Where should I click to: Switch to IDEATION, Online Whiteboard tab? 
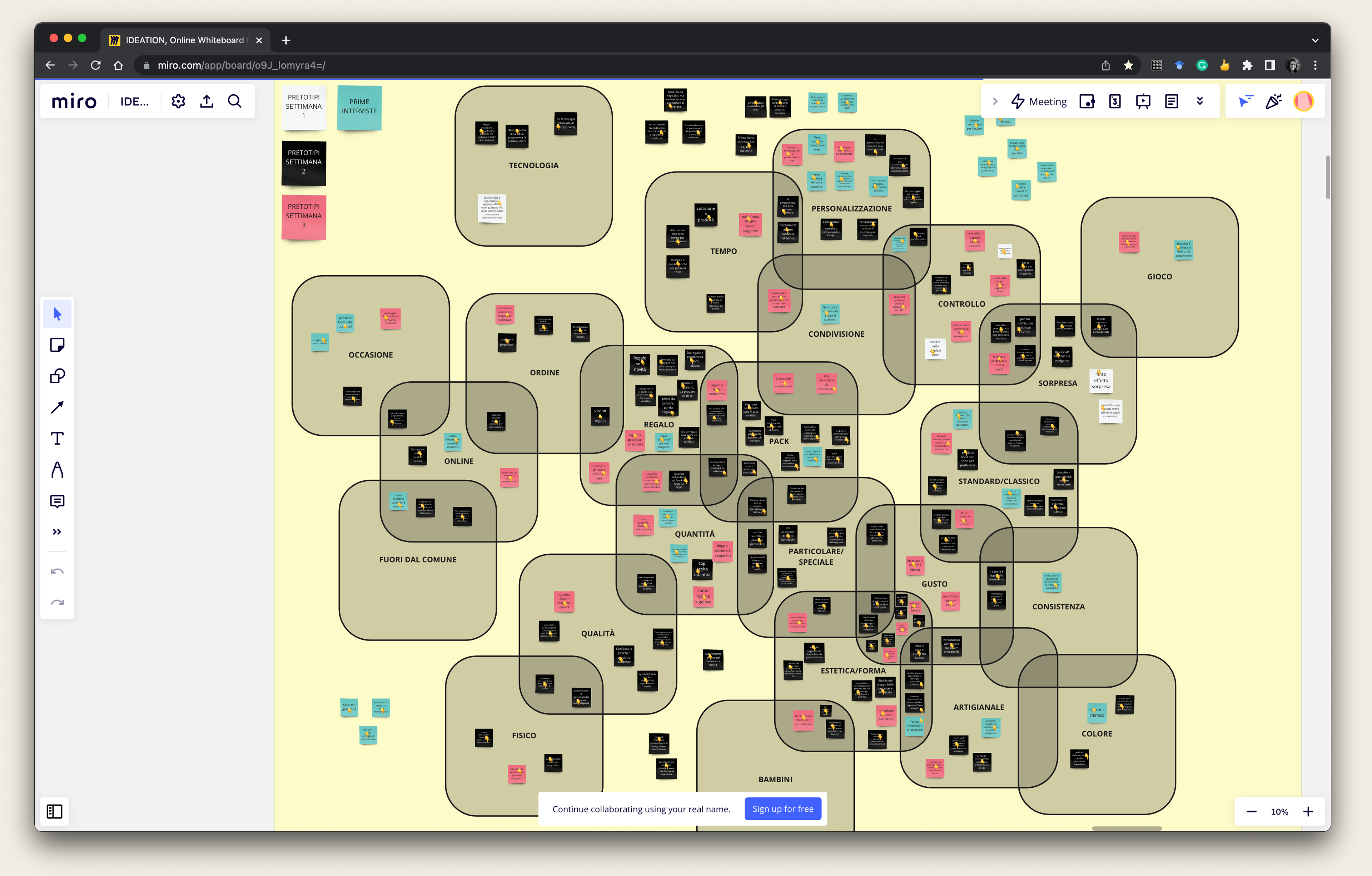click(x=186, y=40)
